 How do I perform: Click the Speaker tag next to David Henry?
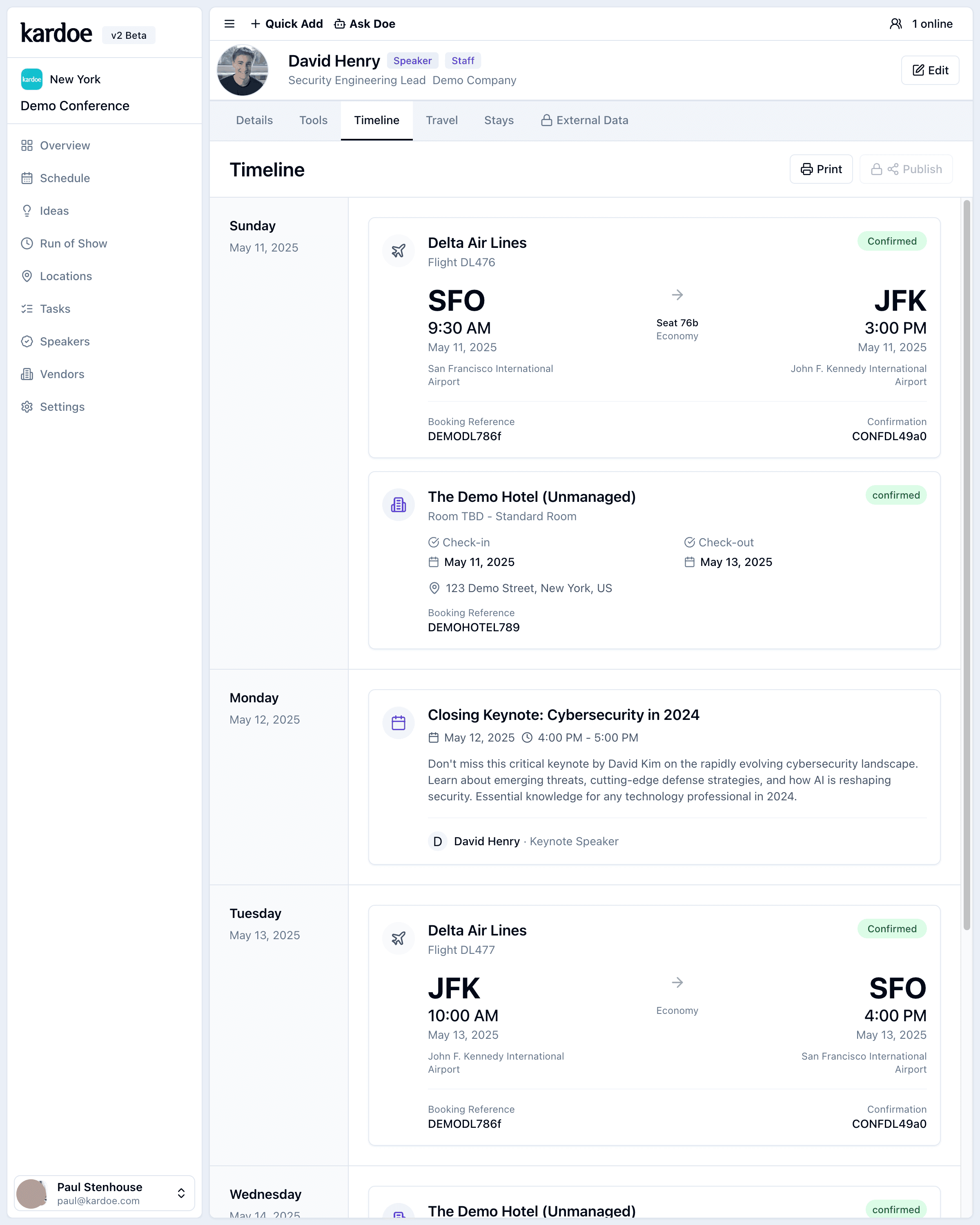pos(412,61)
